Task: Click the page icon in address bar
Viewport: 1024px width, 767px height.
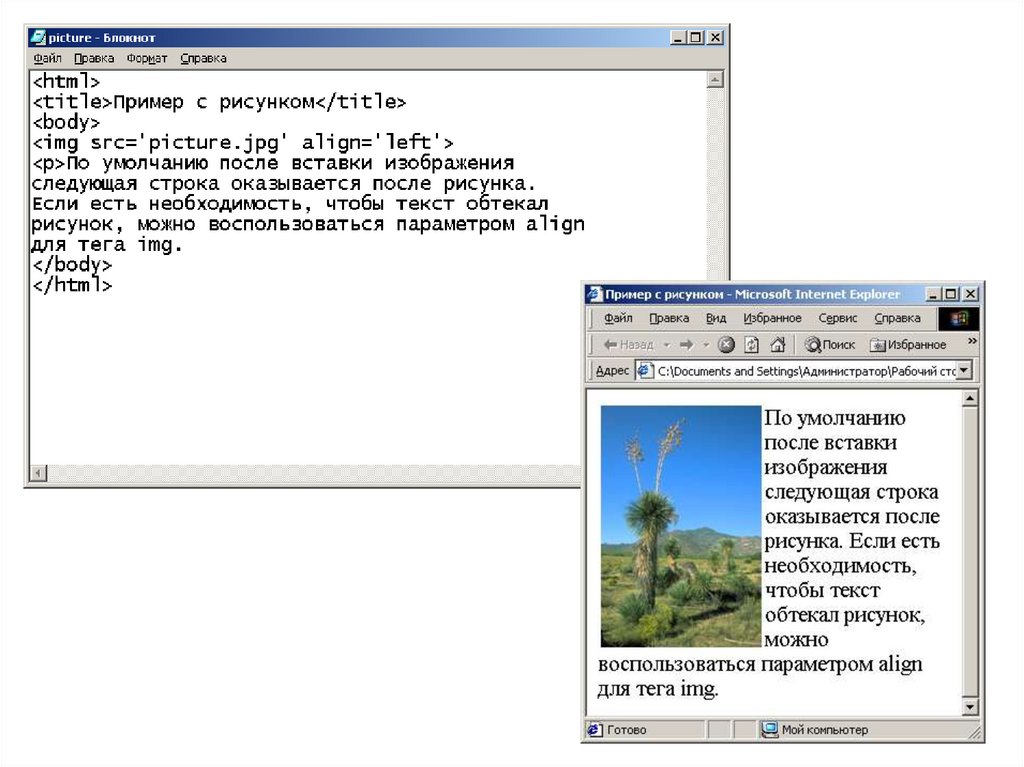Action: (645, 371)
